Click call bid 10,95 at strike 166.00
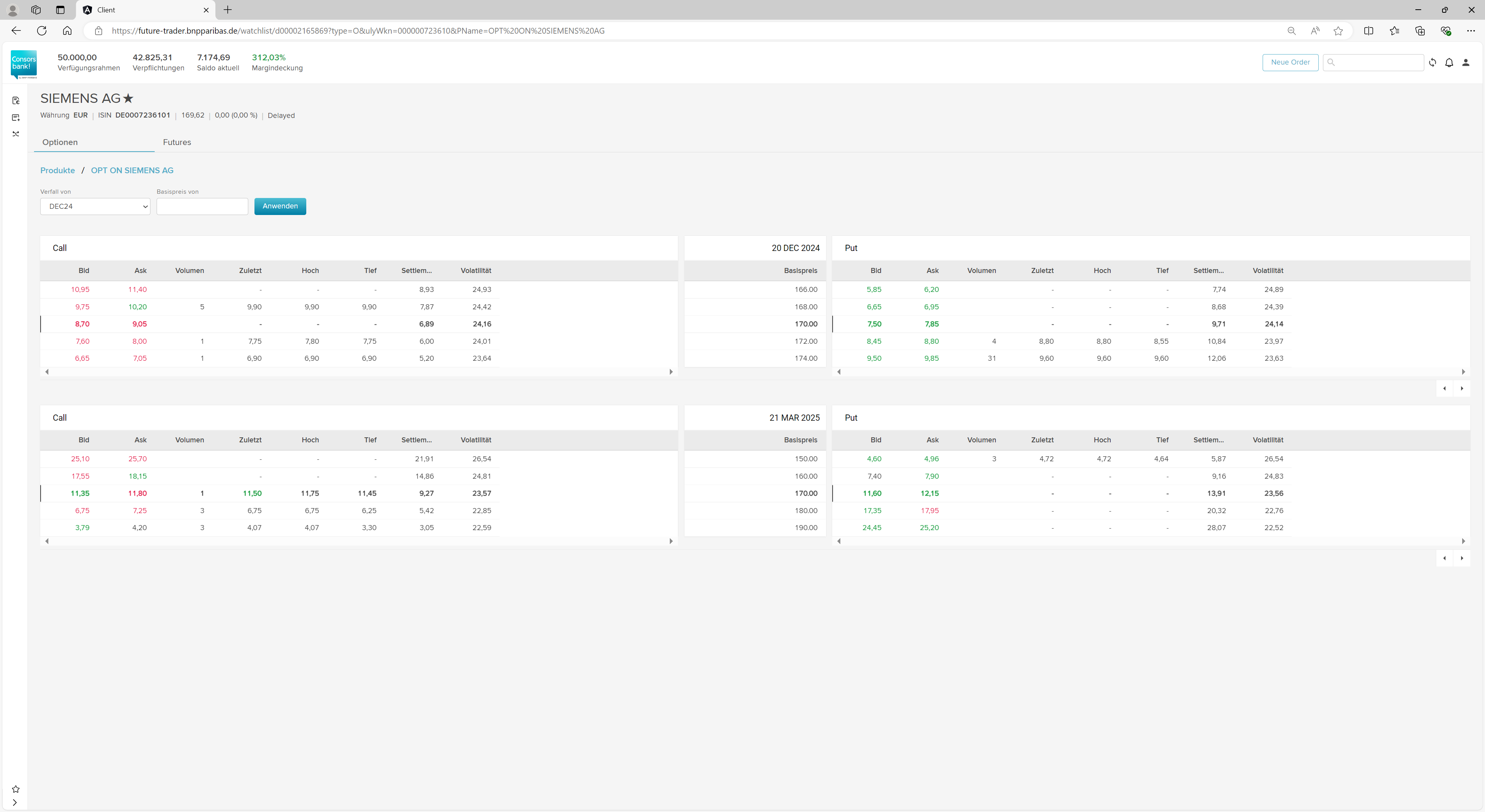The width and height of the screenshot is (1485, 812). point(80,290)
